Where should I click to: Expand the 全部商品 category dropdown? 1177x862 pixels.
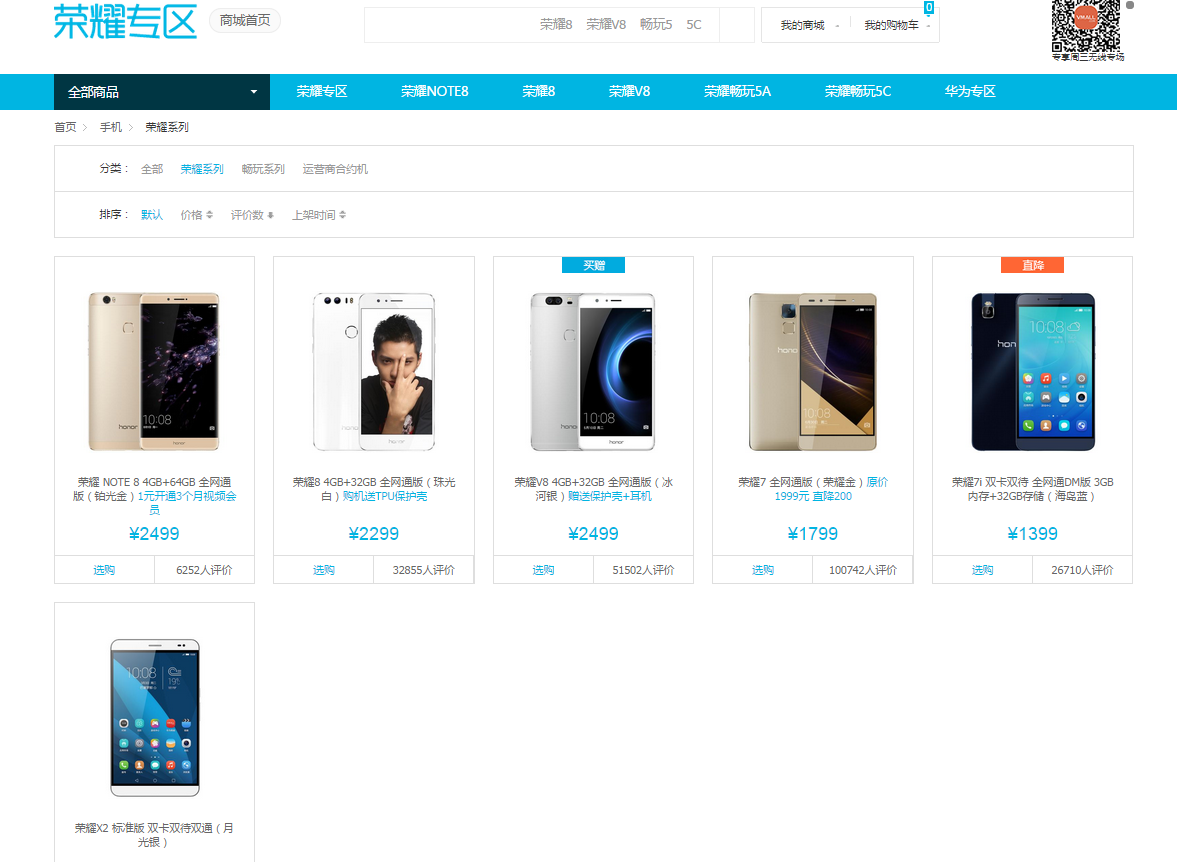(x=160, y=91)
